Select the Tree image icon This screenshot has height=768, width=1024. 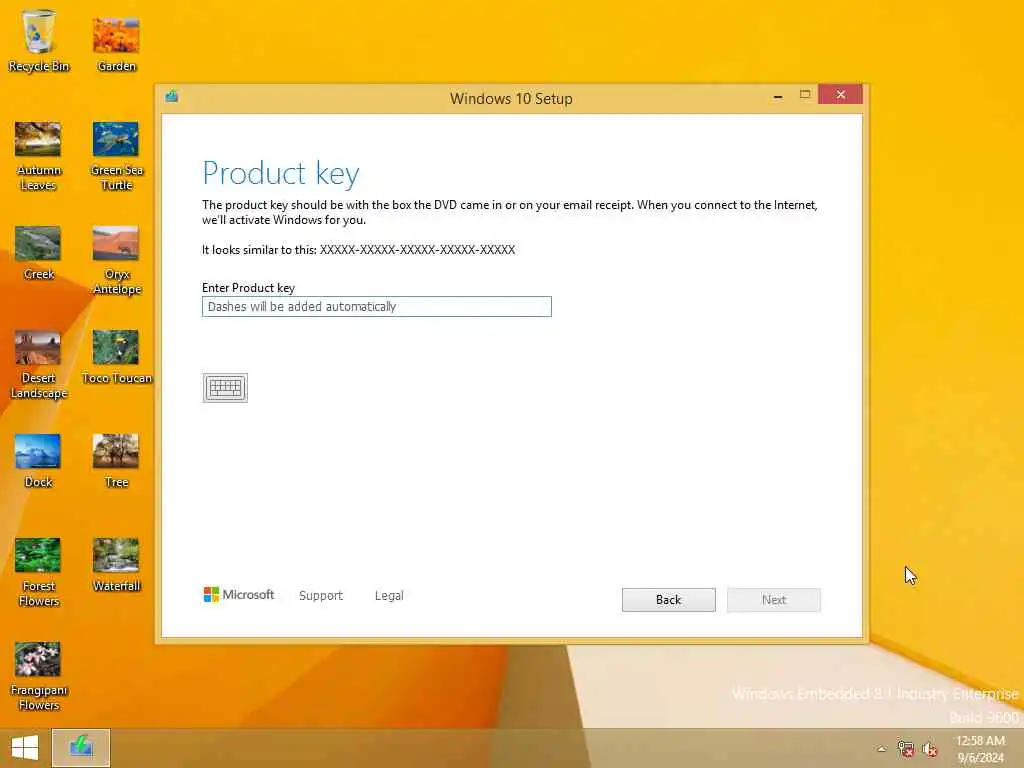pos(116,460)
